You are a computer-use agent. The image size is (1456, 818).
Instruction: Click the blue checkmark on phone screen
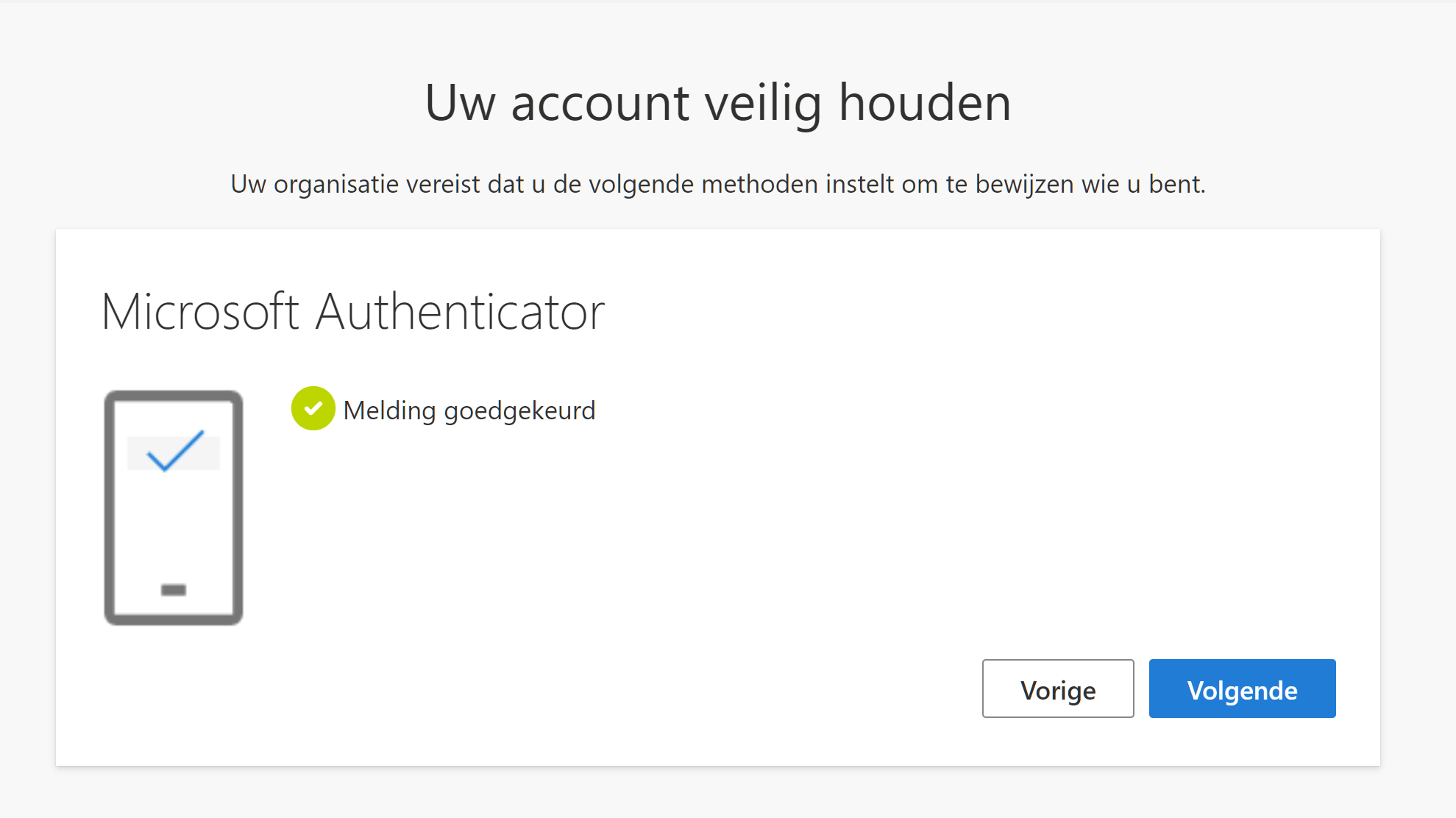coord(175,450)
